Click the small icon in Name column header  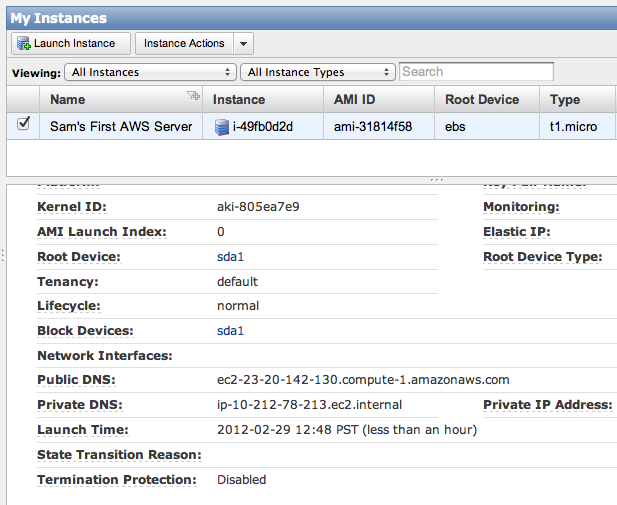pyautogui.click(x=193, y=96)
